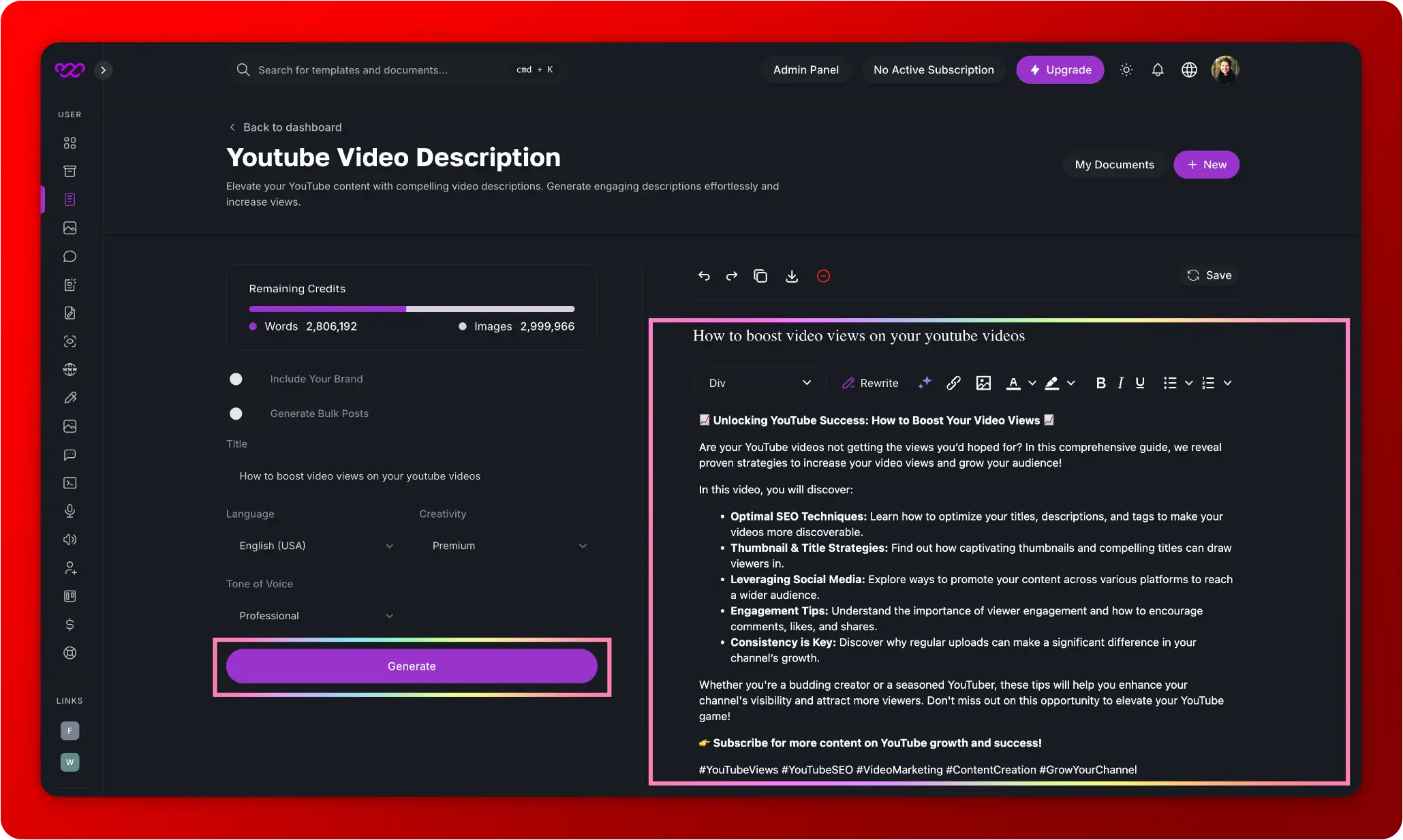The height and width of the screenshot is (840, 1403).
Task: Click the Title input field
Action: [x=412, y=476]
